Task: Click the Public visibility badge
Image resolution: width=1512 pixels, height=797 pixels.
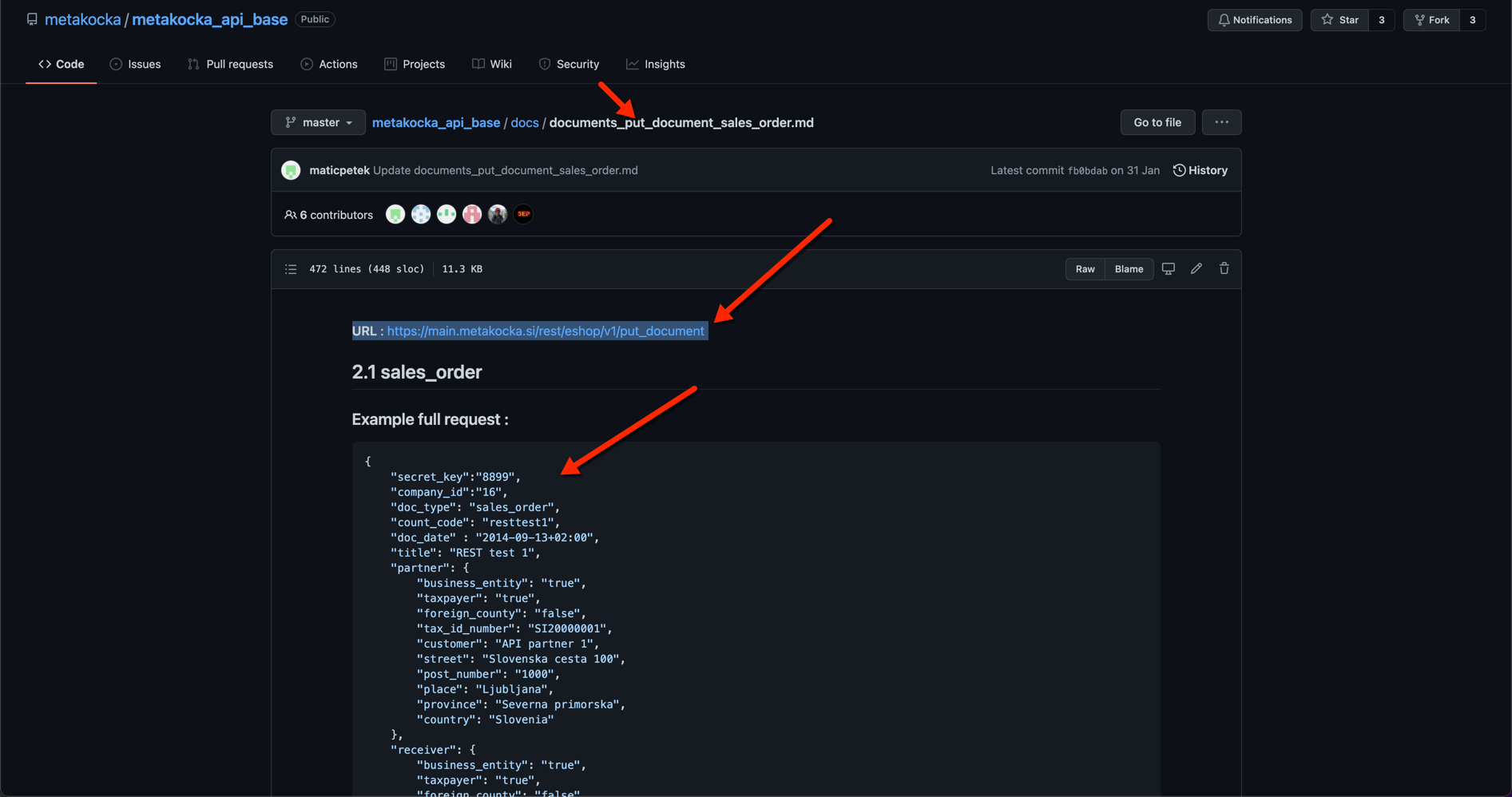Action: coord(315,19)
